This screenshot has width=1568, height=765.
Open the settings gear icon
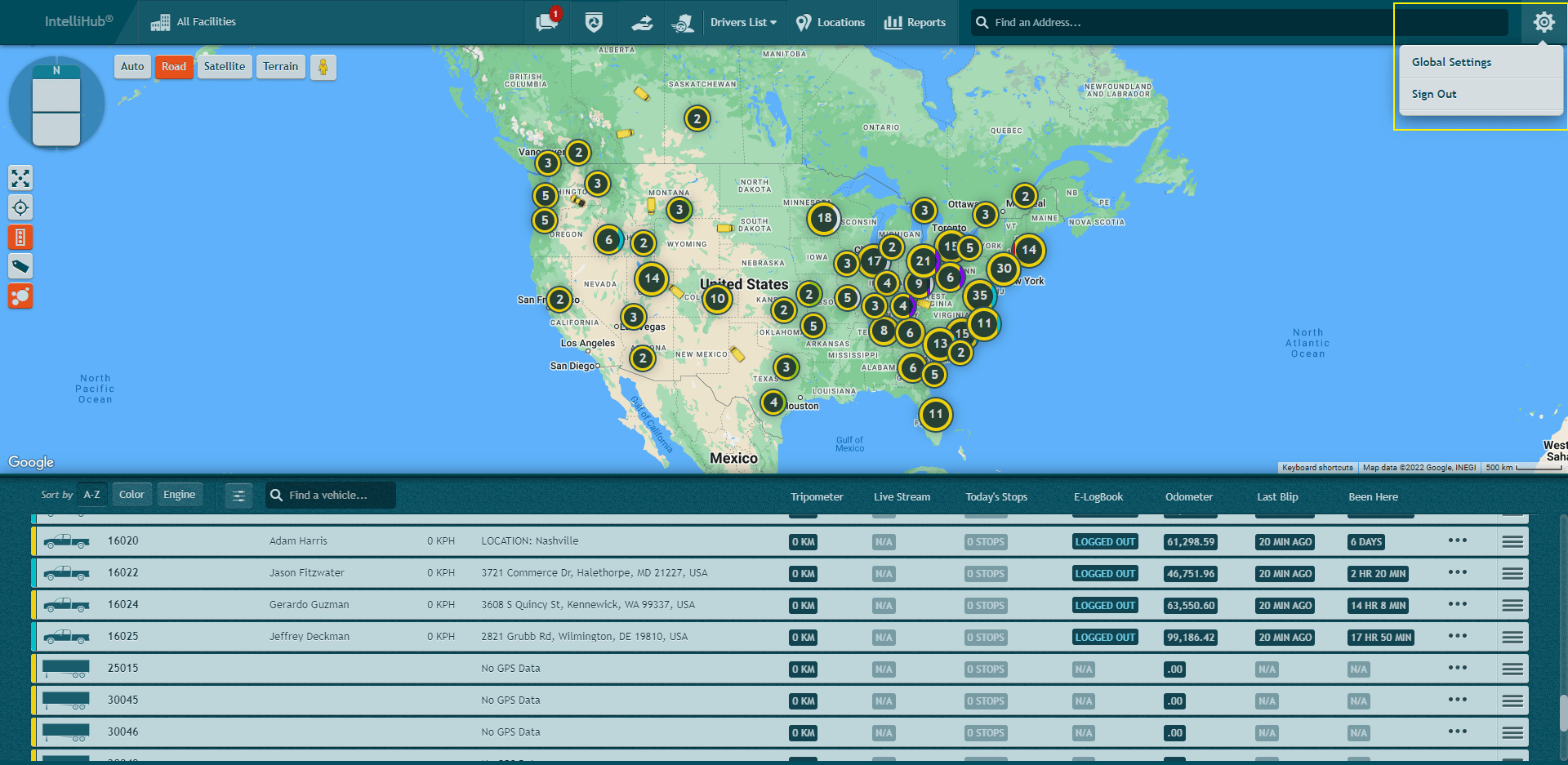tap(1543, 22)
